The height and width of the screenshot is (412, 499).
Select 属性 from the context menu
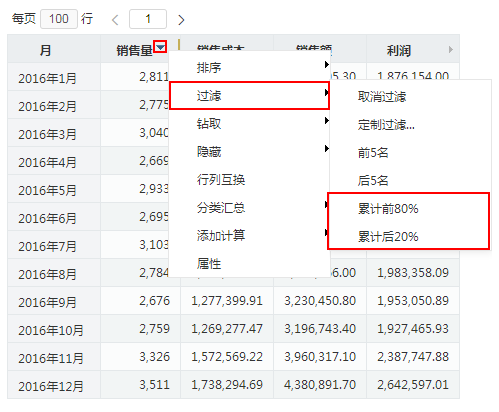[x=249, y=264]
